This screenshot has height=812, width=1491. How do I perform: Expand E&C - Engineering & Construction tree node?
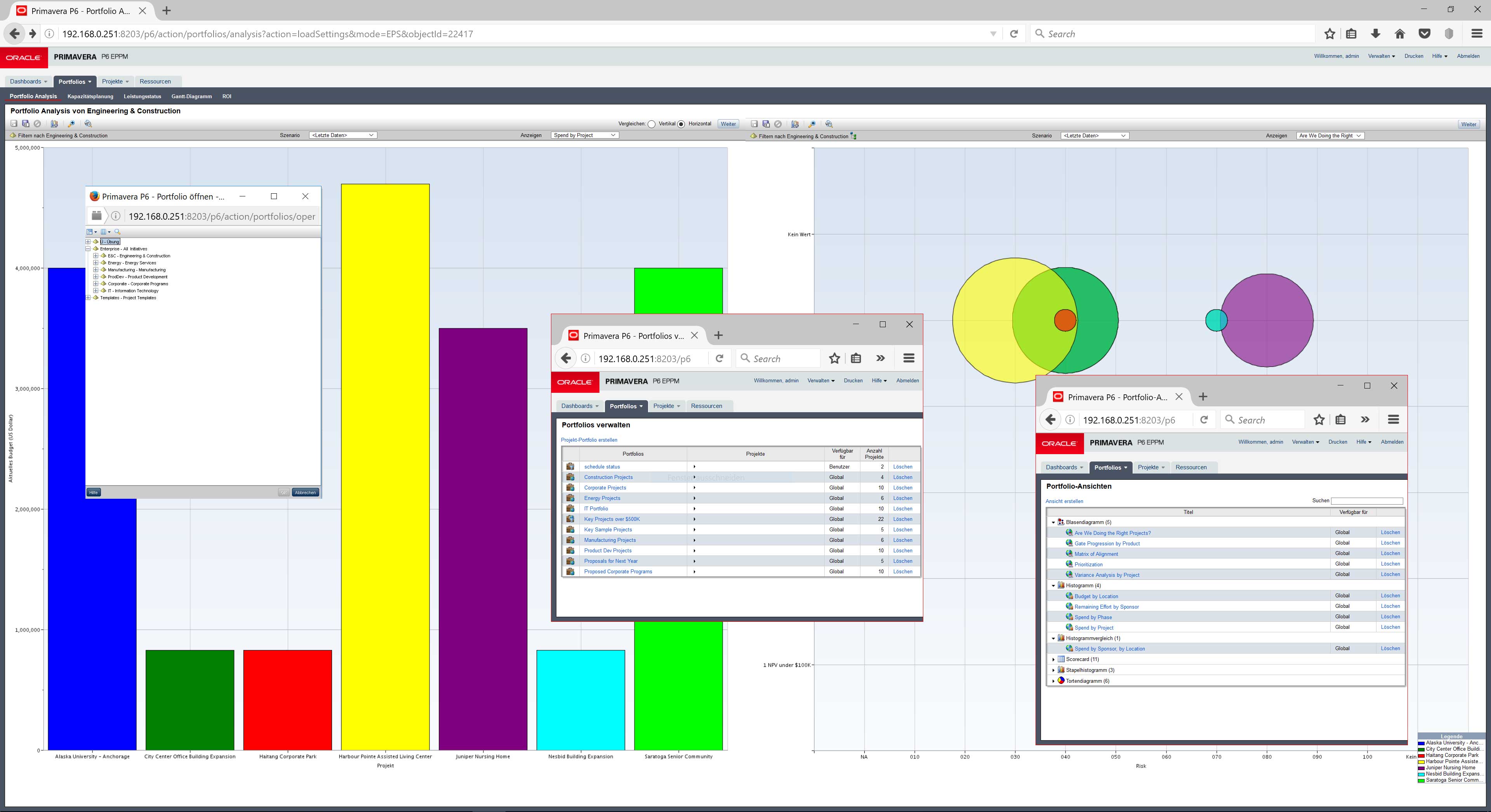tap(96, 256)
